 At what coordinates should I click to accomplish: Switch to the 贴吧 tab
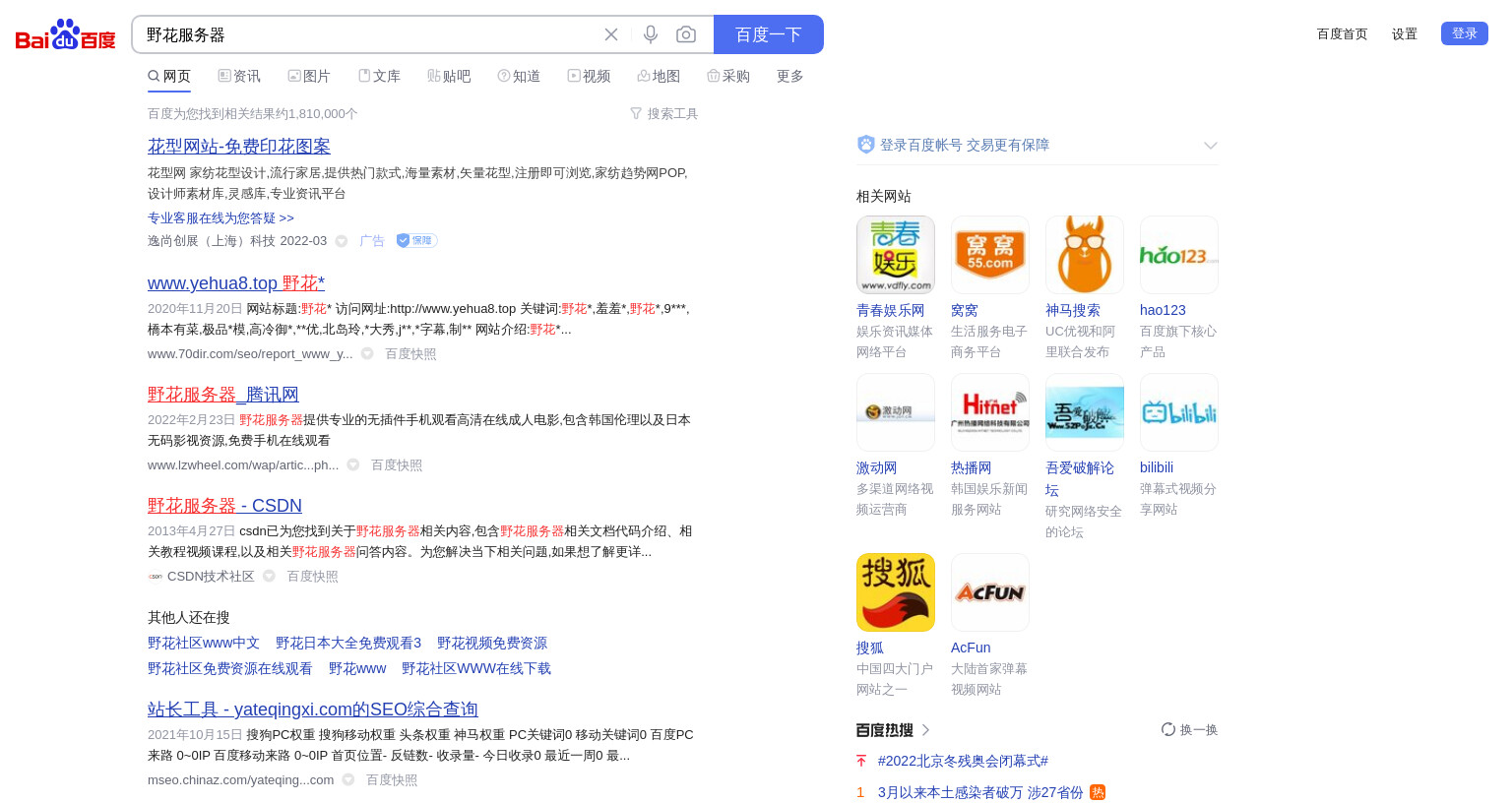pyautogui.click(x=449, y=76)
